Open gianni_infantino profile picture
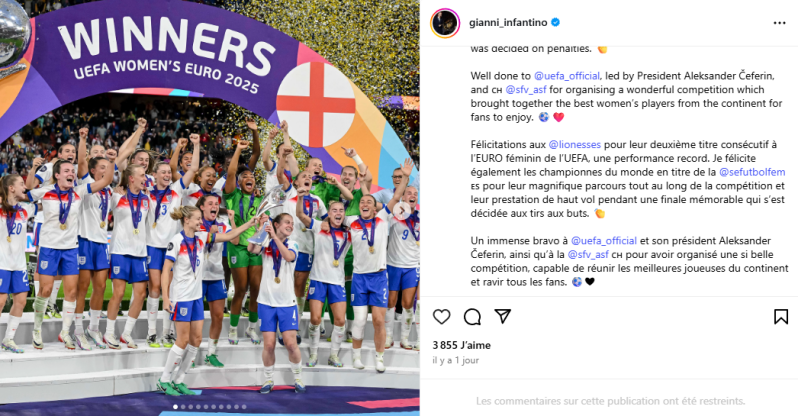Viewport: 798px width, 416px height. coord(445,23)
